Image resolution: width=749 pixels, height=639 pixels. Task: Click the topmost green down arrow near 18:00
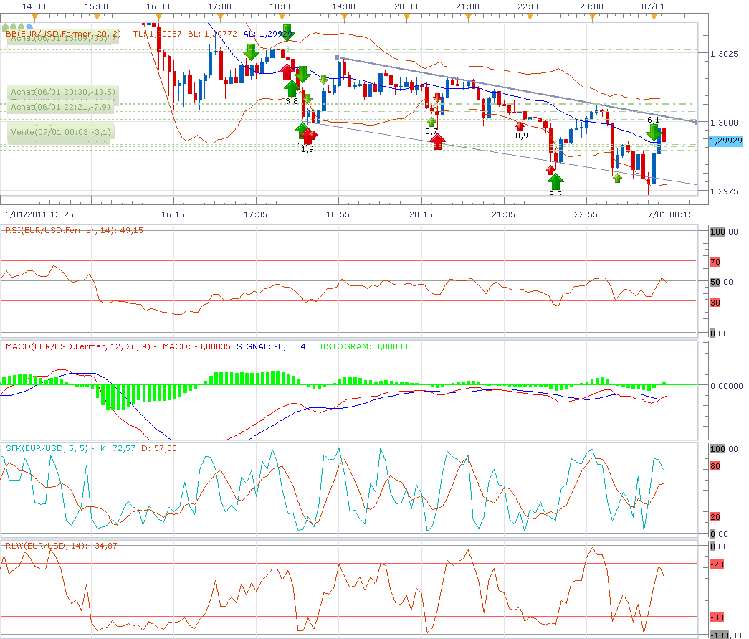[288, 31]
